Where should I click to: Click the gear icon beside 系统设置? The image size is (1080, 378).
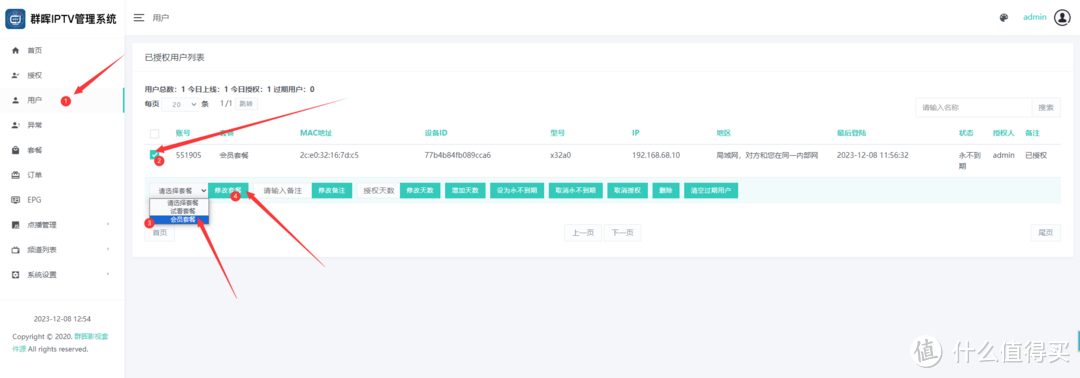point(15,275)
